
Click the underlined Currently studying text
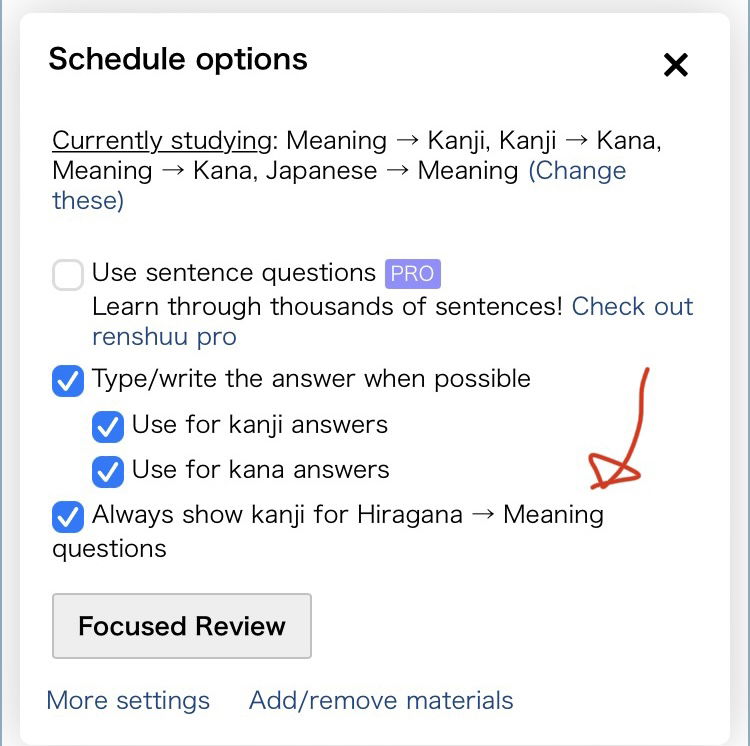click(x=162, y=141)
